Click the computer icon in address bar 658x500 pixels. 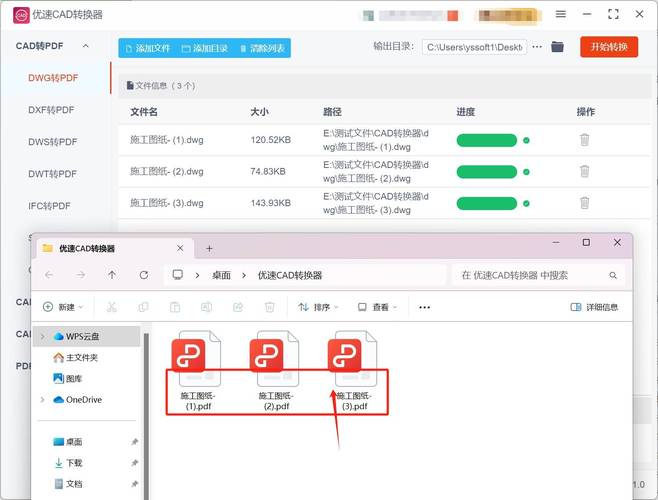coord(178,275)
